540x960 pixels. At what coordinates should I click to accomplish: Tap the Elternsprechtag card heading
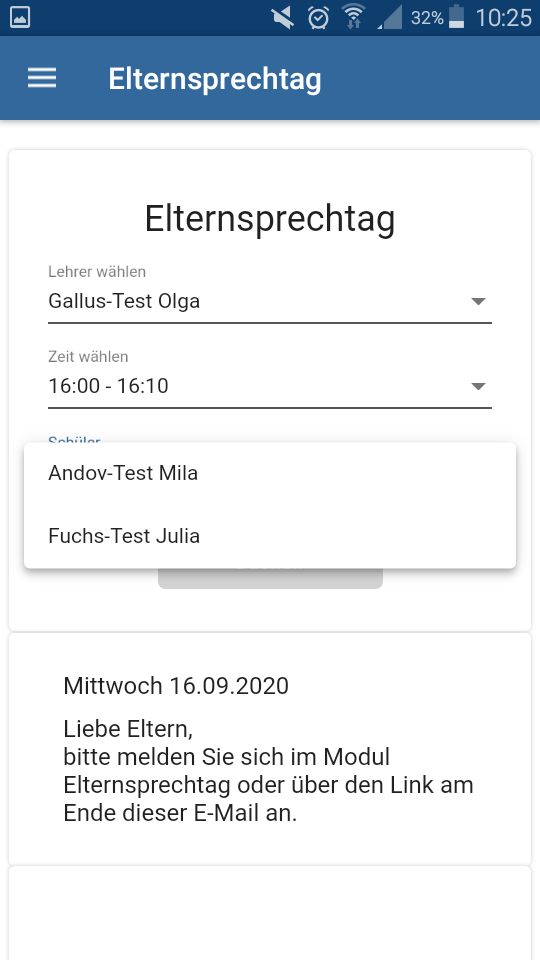[x=270, y=220]
